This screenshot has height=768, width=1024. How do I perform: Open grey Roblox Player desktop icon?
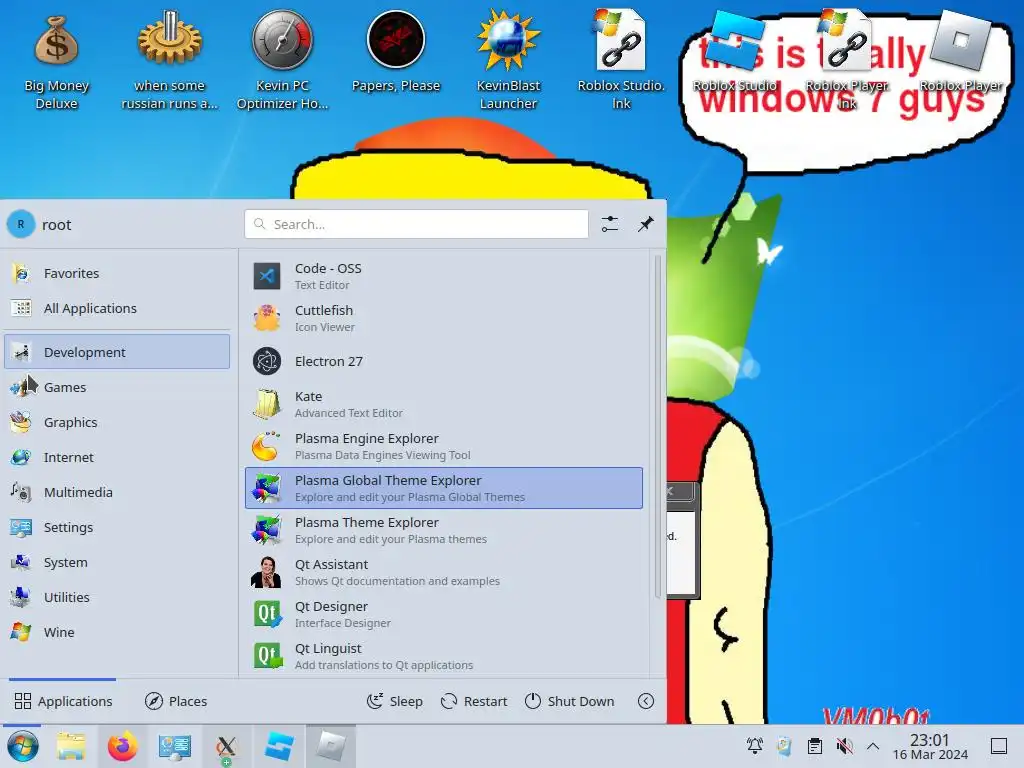960,51
